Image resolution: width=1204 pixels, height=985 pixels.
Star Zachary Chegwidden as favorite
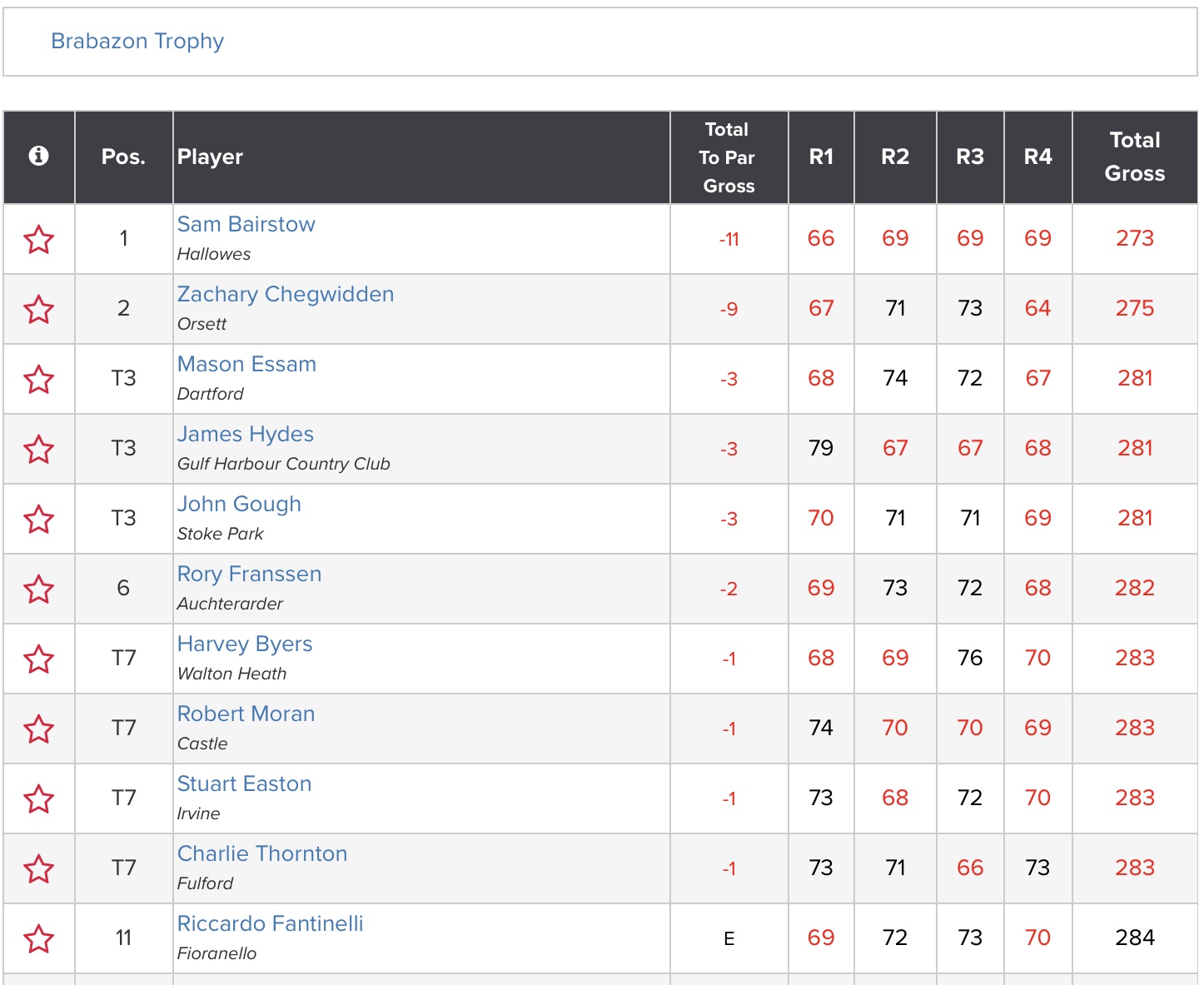(38, 310)
